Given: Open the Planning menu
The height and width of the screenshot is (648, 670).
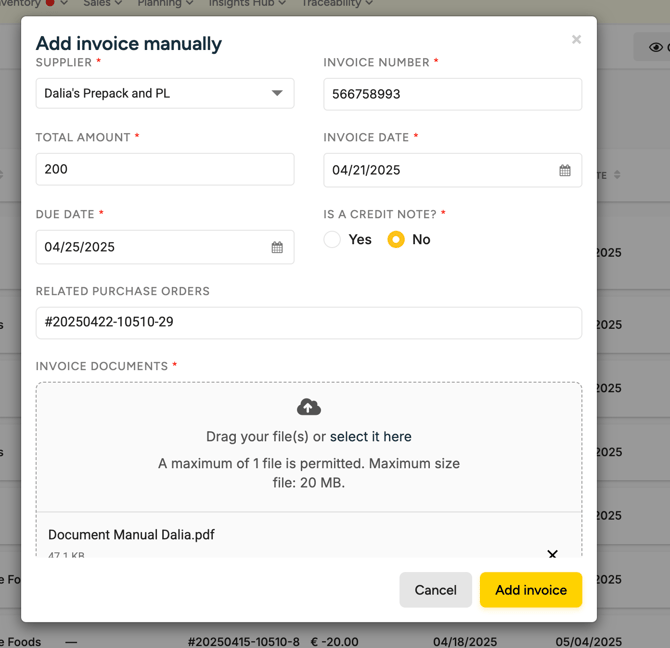Looking at the screenshot, I should point(165,4).
